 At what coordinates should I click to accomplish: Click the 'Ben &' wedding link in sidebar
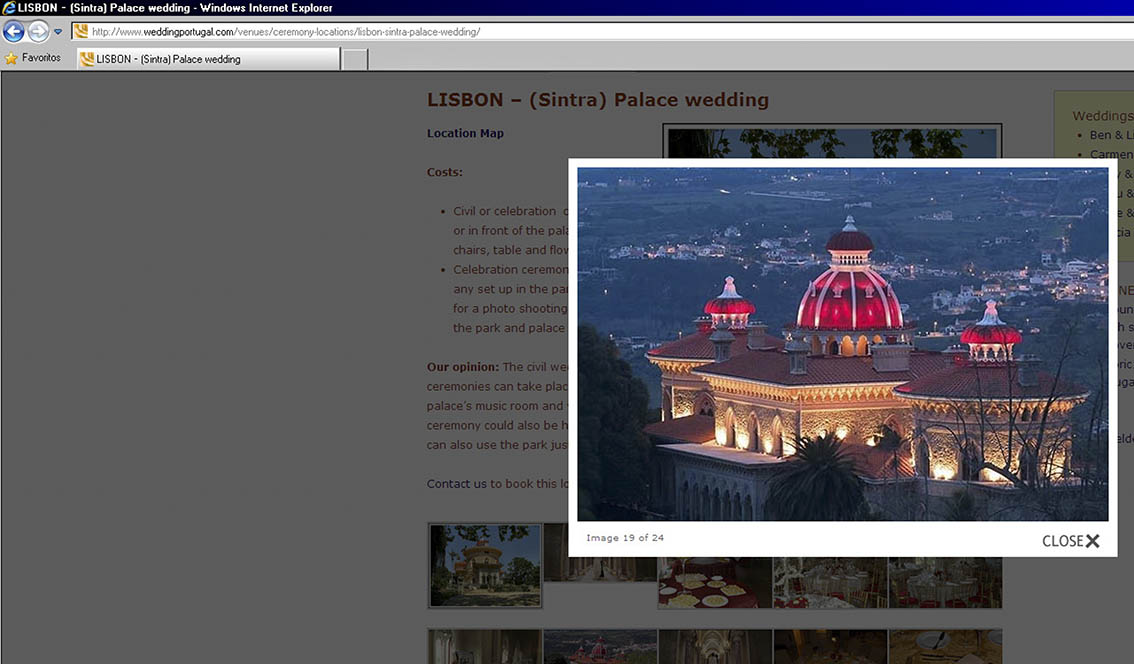click(x=1112, y=135)
